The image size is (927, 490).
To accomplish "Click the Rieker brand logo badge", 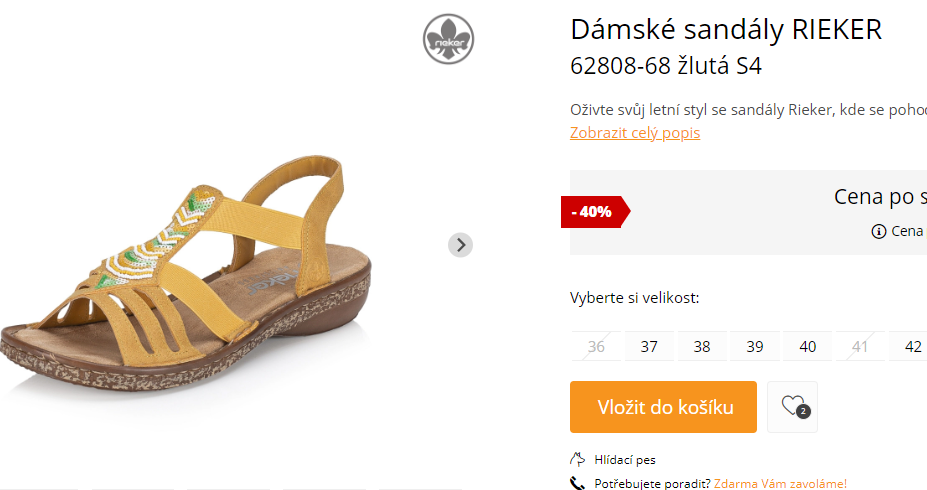I will click(448, 39).
